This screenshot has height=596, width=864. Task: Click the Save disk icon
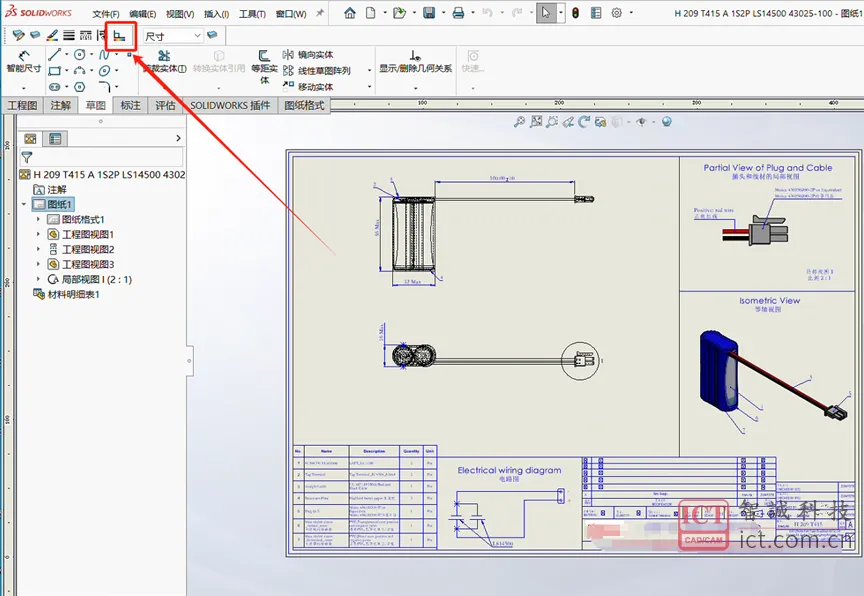[x=429, y=13]
